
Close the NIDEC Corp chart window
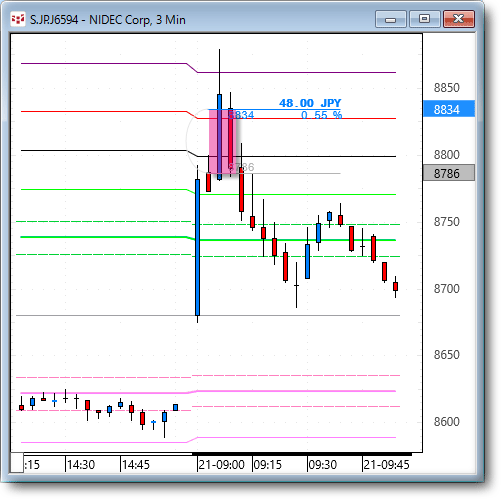459,19
